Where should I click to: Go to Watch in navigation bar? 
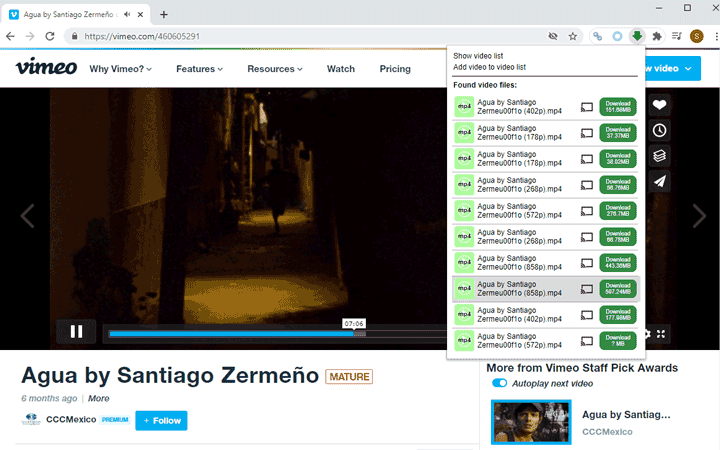(341, 69)
